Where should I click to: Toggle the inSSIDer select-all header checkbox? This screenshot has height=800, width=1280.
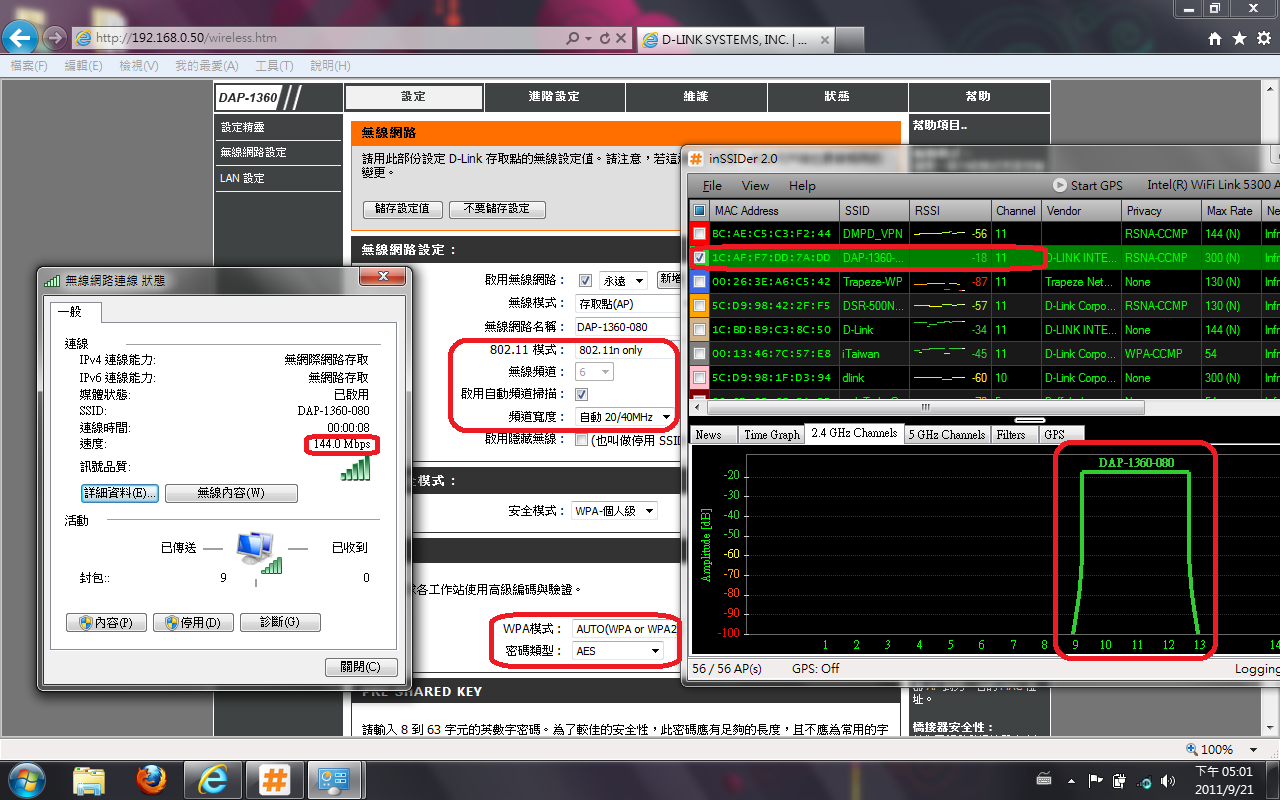point(700,211)
